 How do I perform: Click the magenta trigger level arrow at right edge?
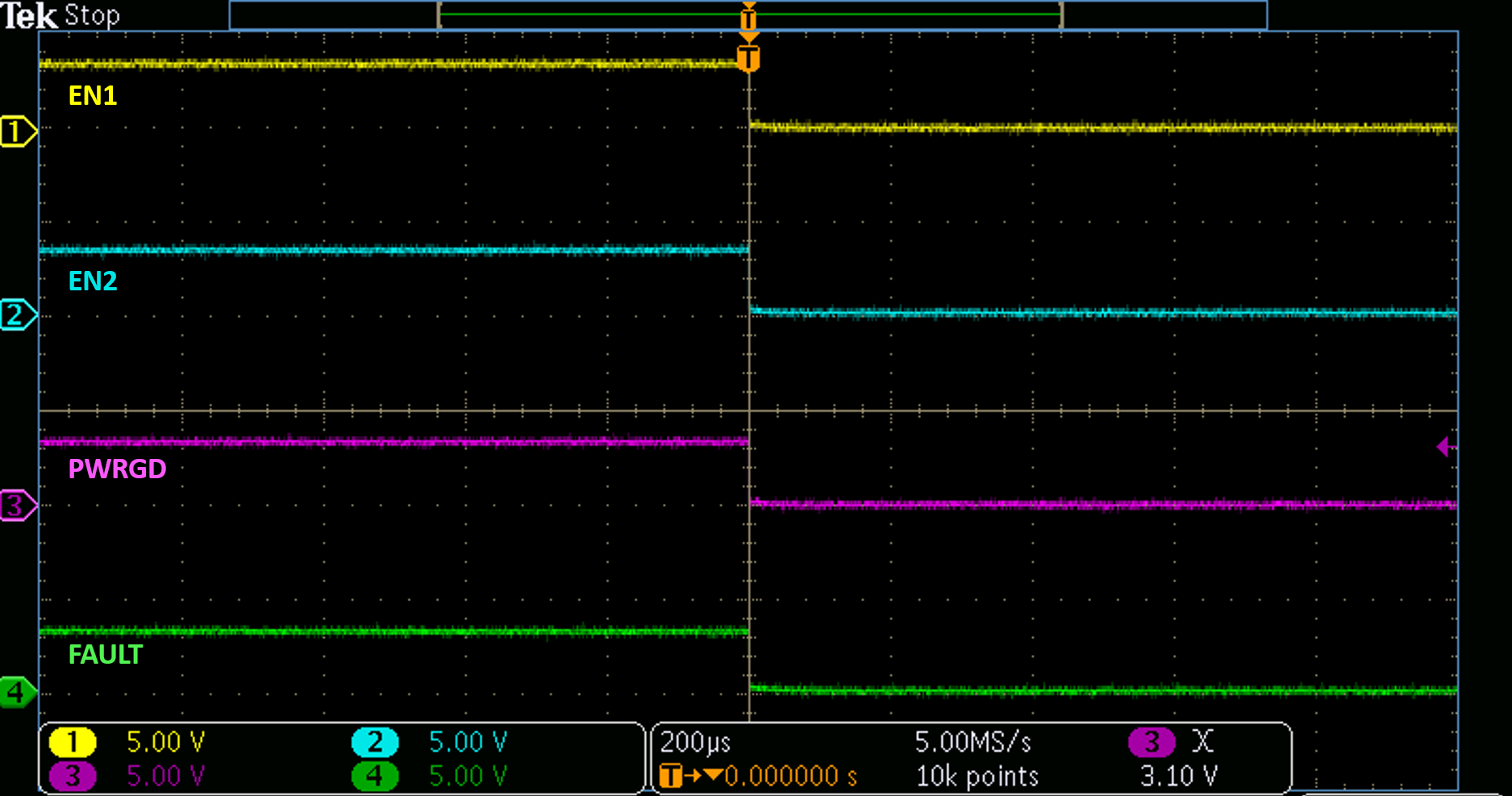click(x=1445, y=446)
